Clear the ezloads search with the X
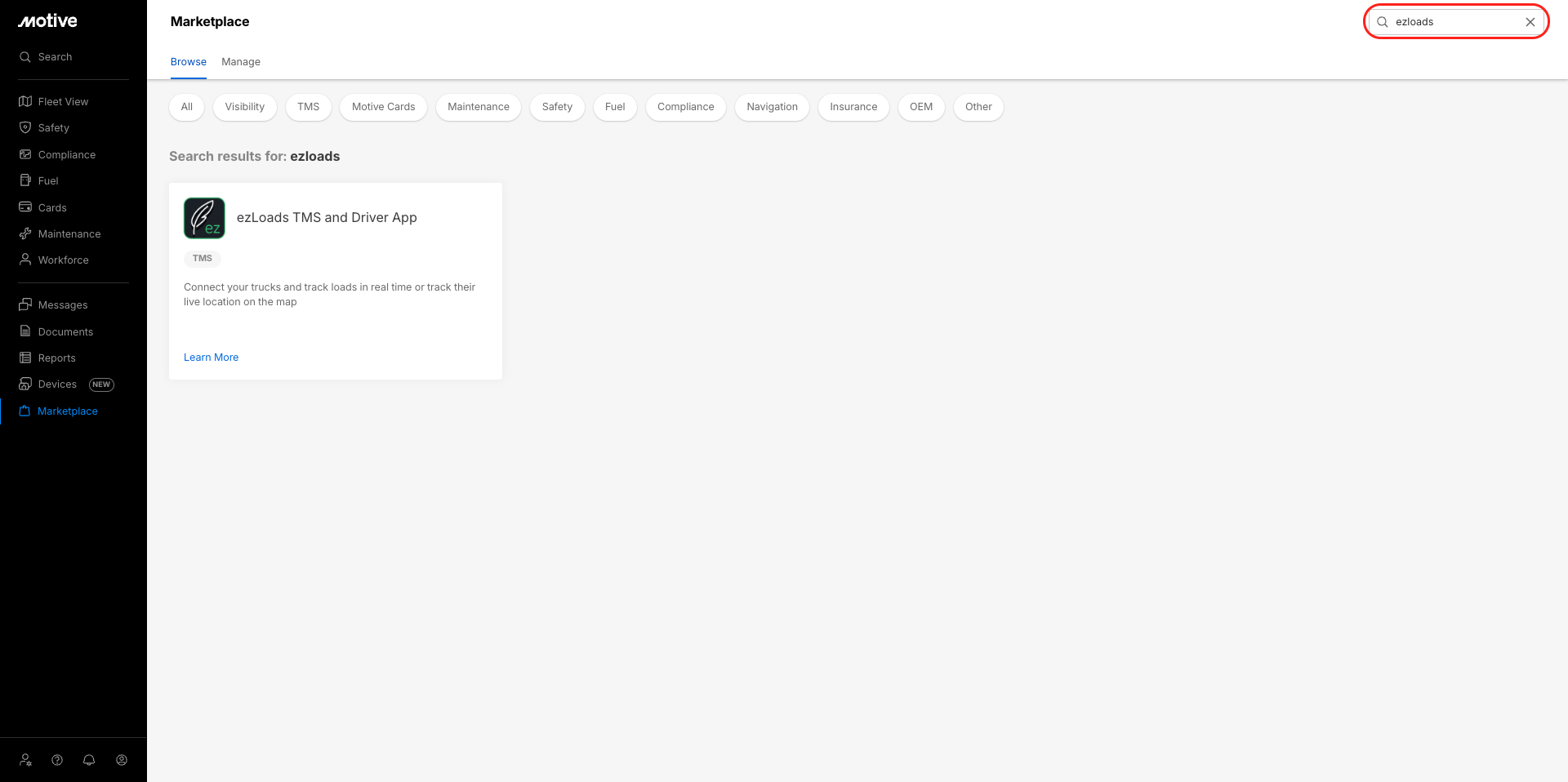The height and width of the screenshot is (782, 1568). pyautogui.click(x=1530, y=22)
